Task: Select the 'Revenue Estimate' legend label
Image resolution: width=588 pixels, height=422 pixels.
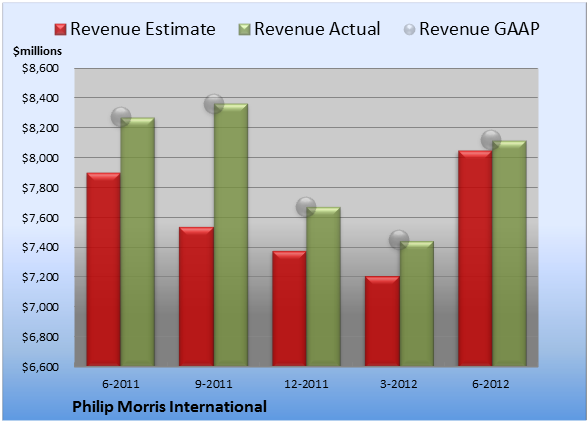Action: (x=143, y=29)
